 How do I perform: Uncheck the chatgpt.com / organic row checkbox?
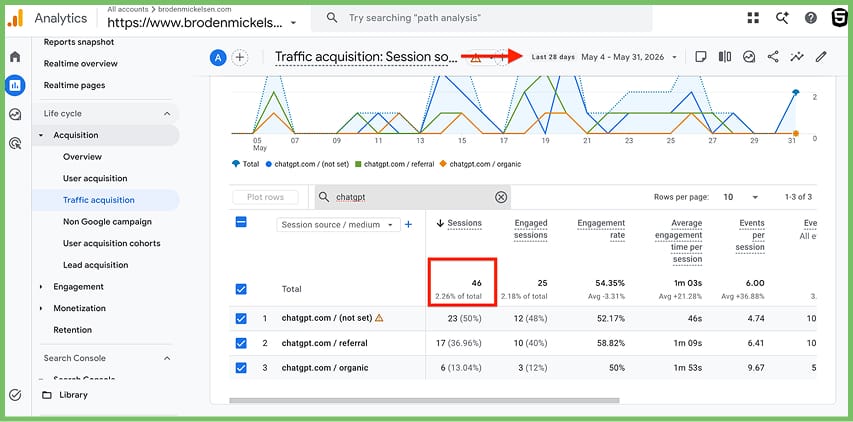[x=241, y=368]
